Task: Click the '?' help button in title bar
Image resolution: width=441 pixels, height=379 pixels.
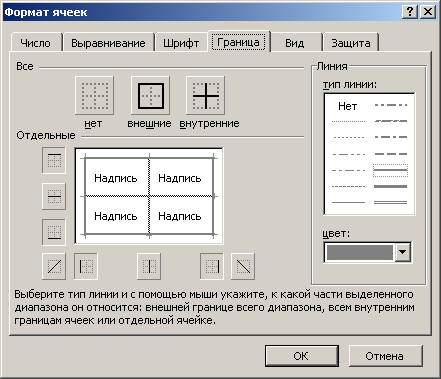Action: point(410,12)
